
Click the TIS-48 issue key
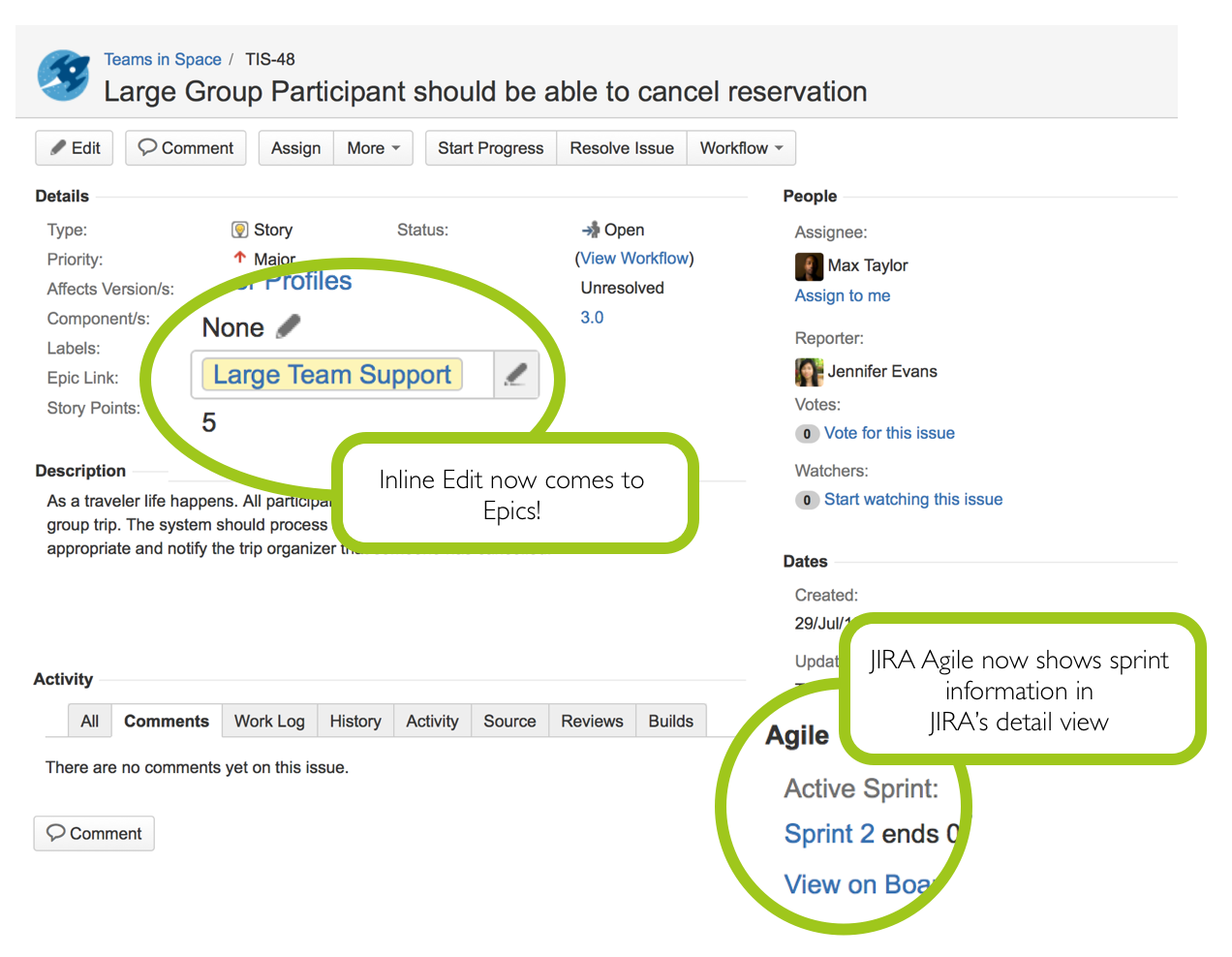point(270,59)
